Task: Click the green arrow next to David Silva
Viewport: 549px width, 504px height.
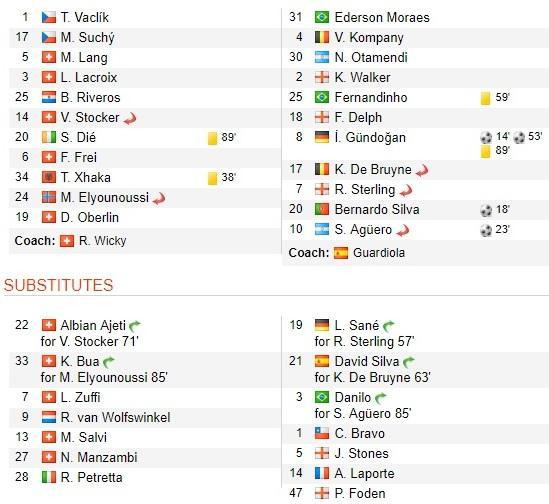Action: 408,362
